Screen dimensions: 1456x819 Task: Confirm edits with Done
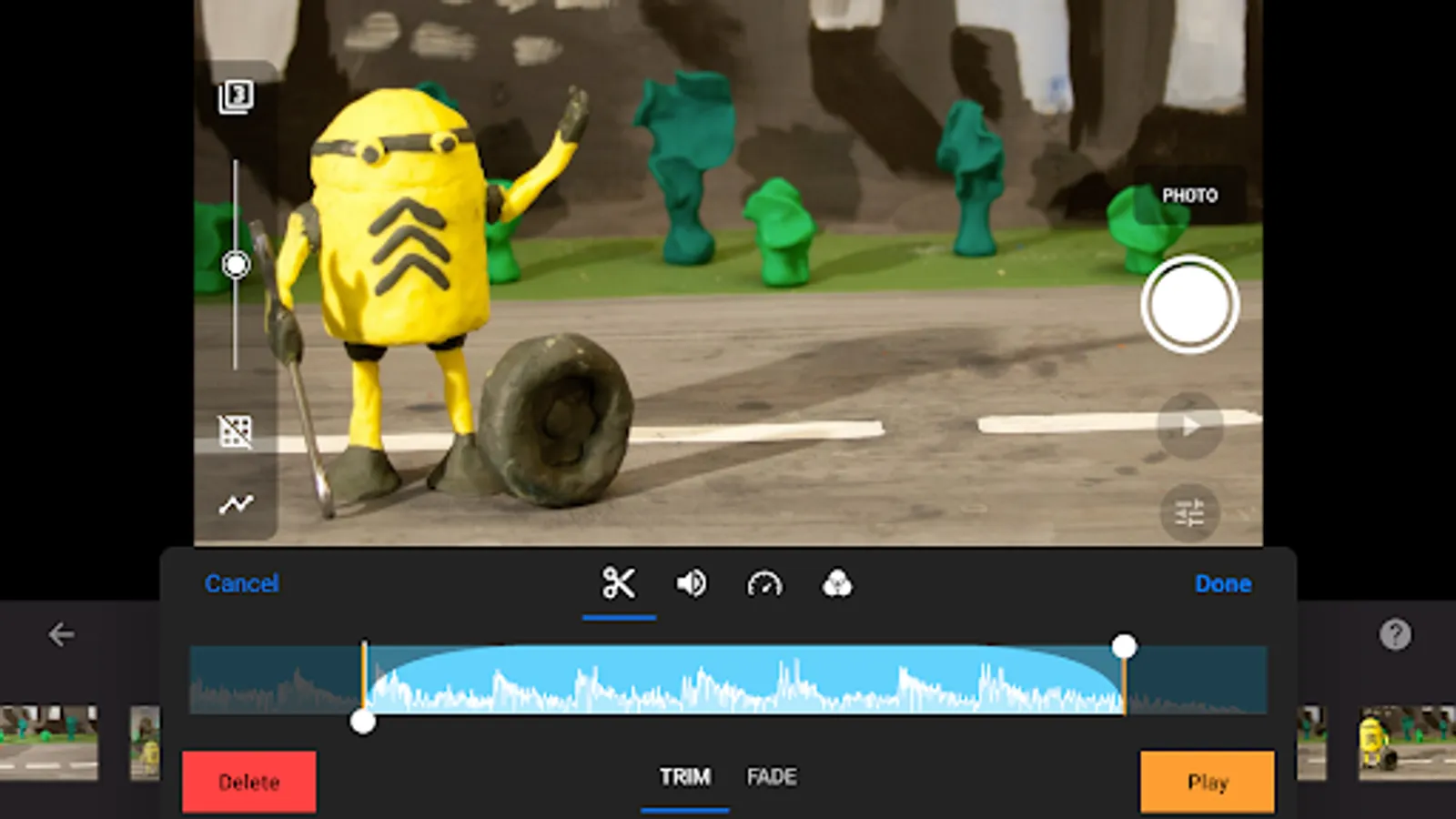[1223, 584]
